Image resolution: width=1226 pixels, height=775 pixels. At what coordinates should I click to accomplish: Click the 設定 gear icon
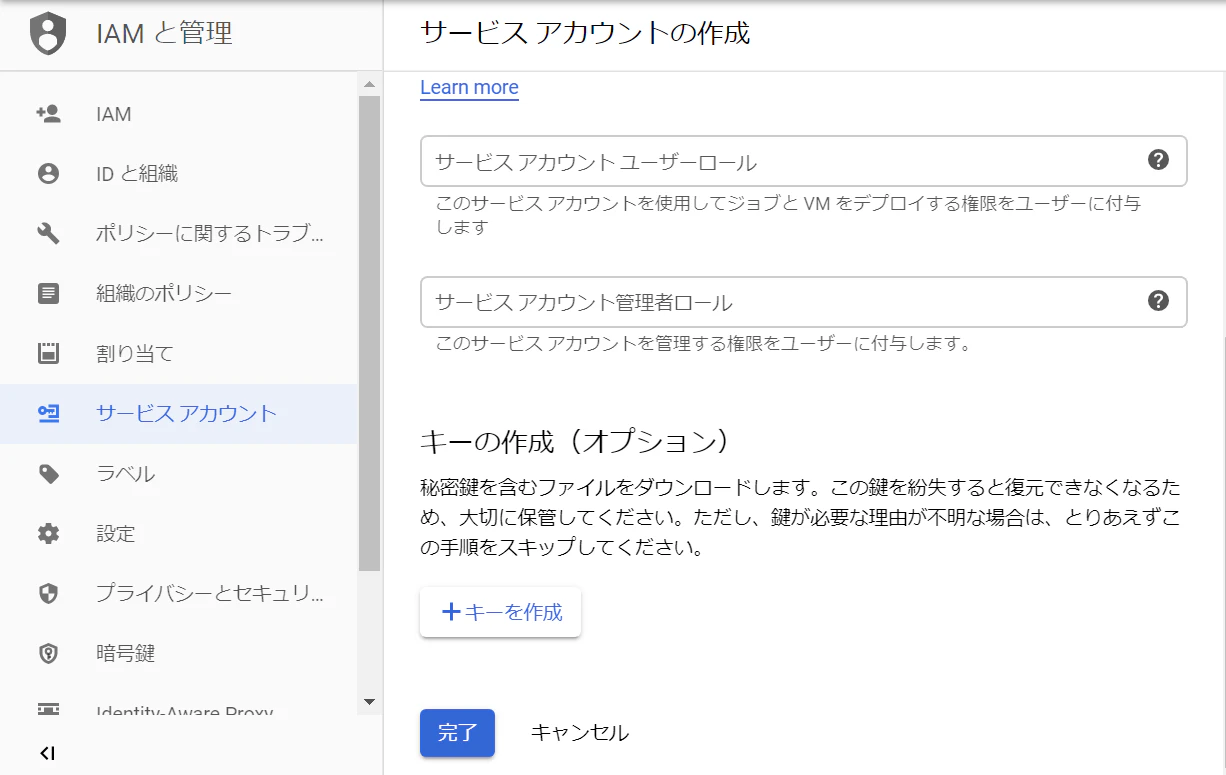[x=48, y=534]
